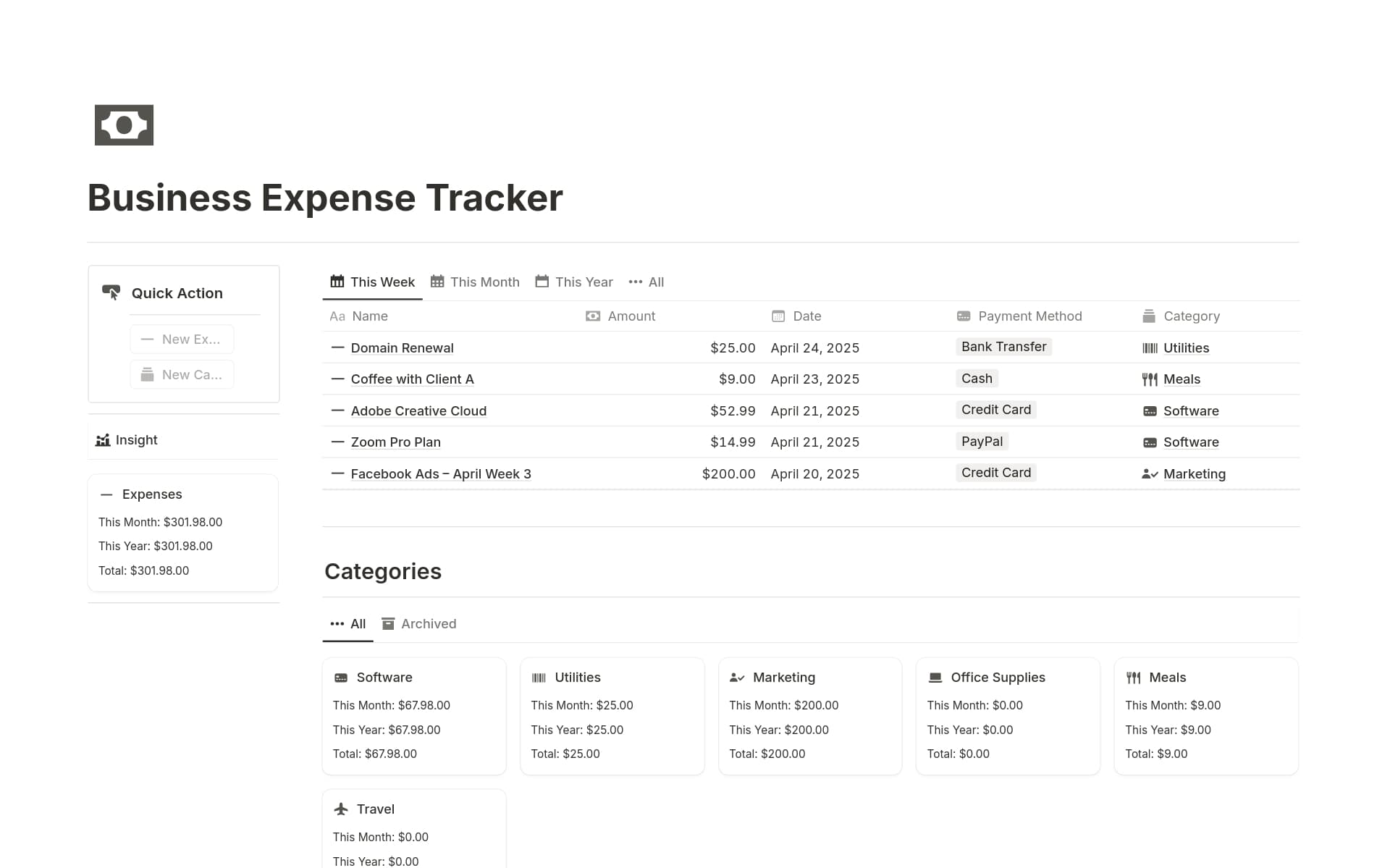Click the laptop icon on the Office Supplies card
Image resolution: width=1390 pixels, height=868 pixels.
(x=934, y=677)
